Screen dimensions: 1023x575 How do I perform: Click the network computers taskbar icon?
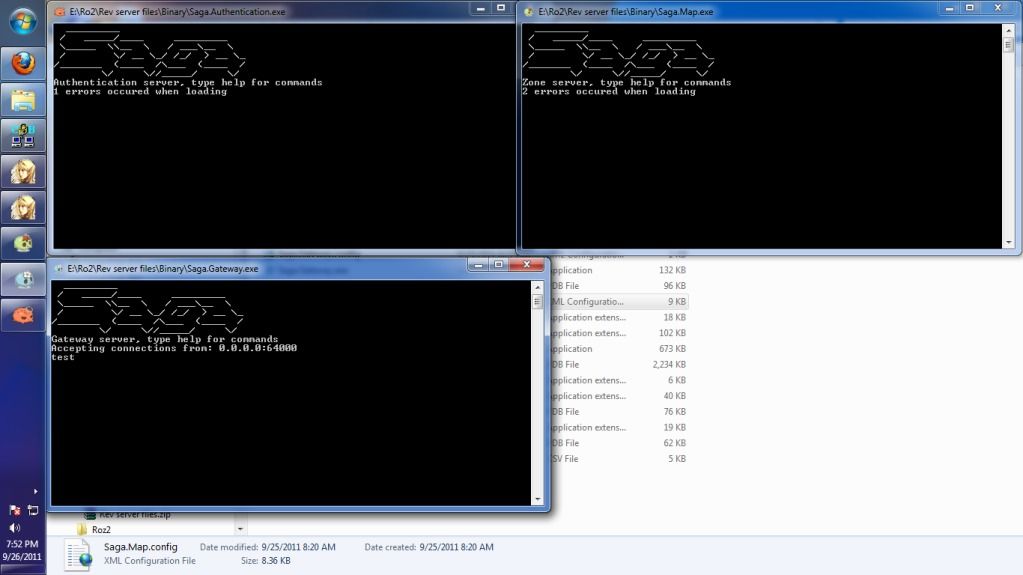[22, 134]
